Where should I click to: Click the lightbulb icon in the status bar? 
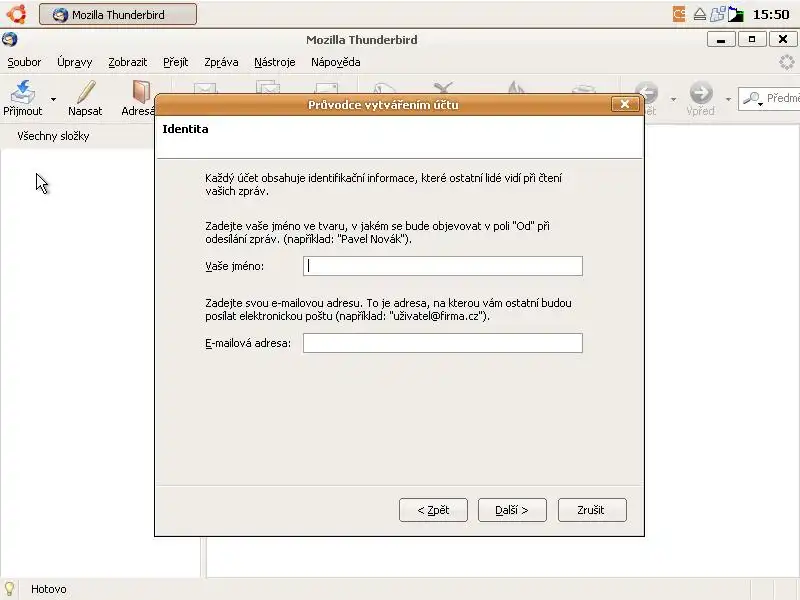pyautogui.click(x=10, y=589)
